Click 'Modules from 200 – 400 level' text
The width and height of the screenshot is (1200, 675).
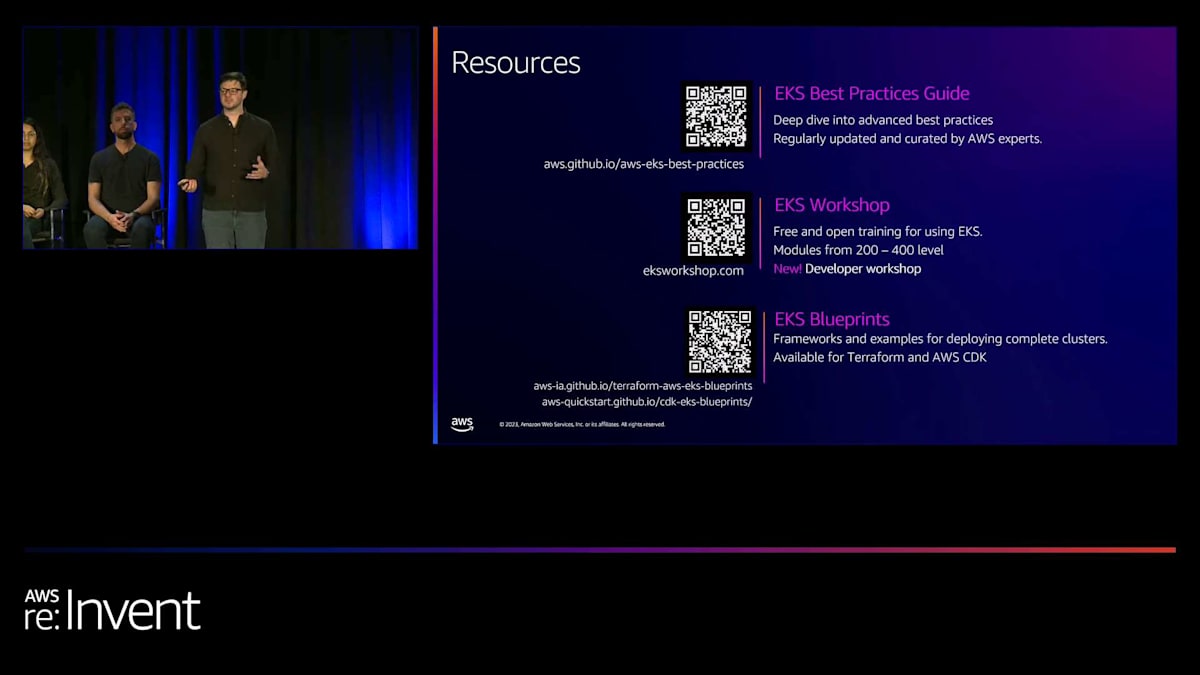click(859, 250)
